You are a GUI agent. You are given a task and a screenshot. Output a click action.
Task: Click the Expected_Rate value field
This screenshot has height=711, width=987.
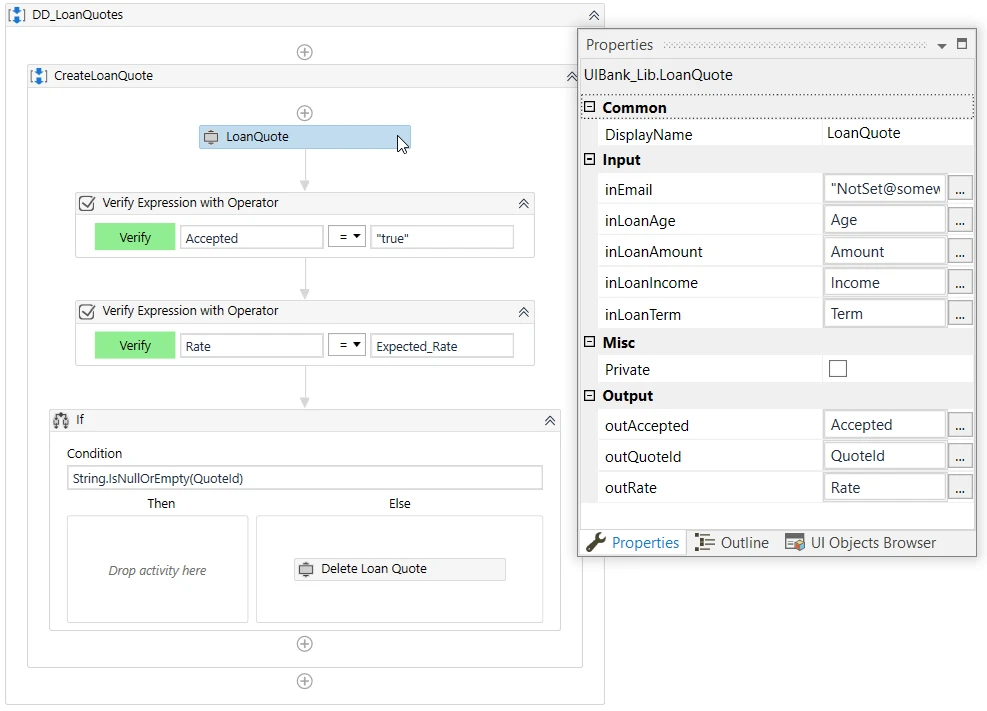point(442,346)
